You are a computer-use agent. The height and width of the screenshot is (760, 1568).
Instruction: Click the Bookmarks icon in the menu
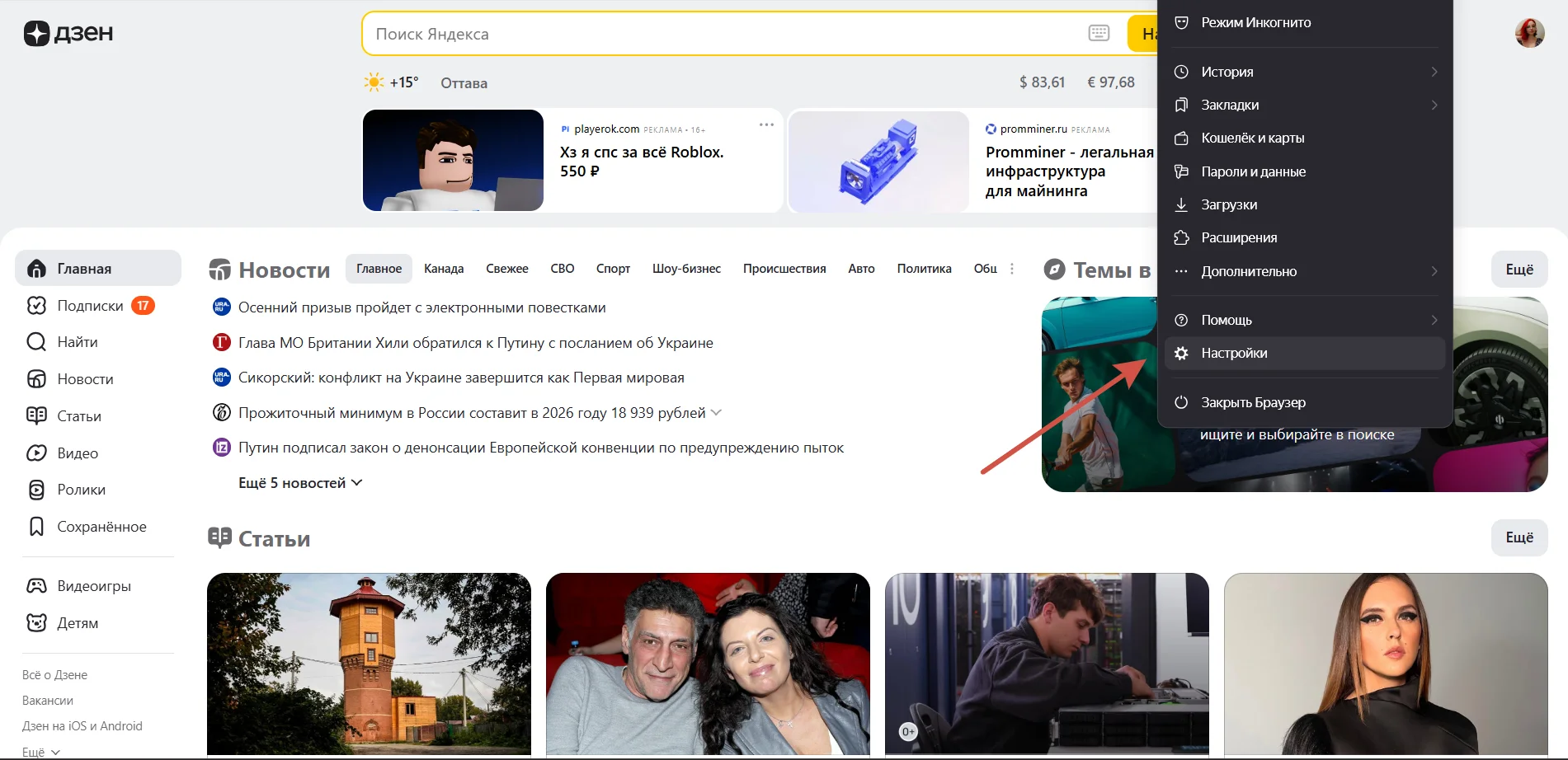coord(1181,105)
